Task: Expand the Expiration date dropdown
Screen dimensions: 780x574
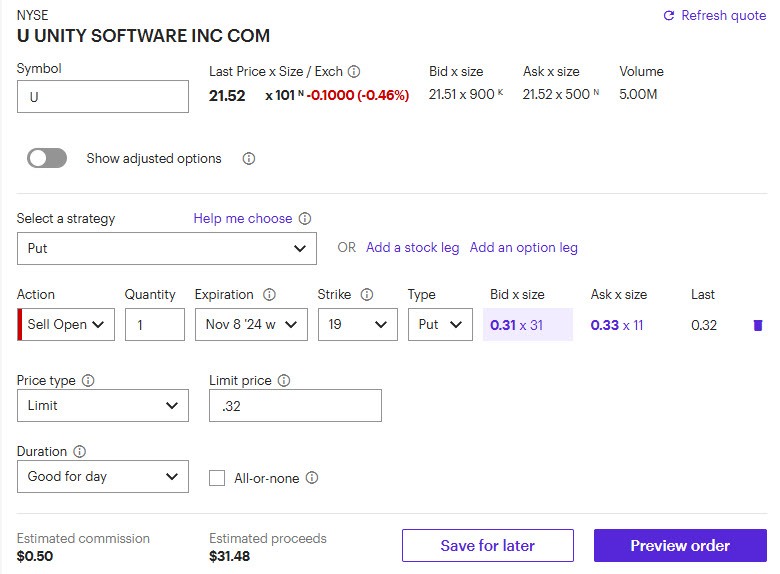Action: (x=251, y=325)
